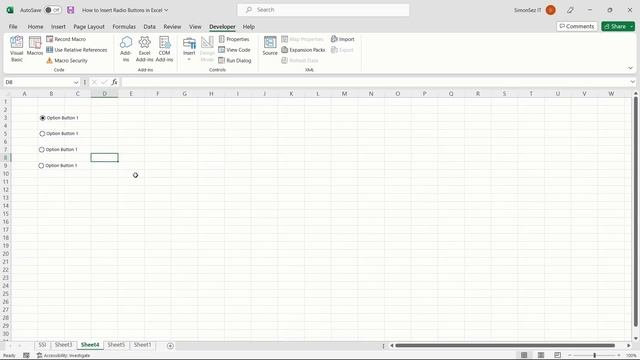Click the zoom in plus button
Image resolution: width=640 pixels, height=360 pixels.
[619, 356]
